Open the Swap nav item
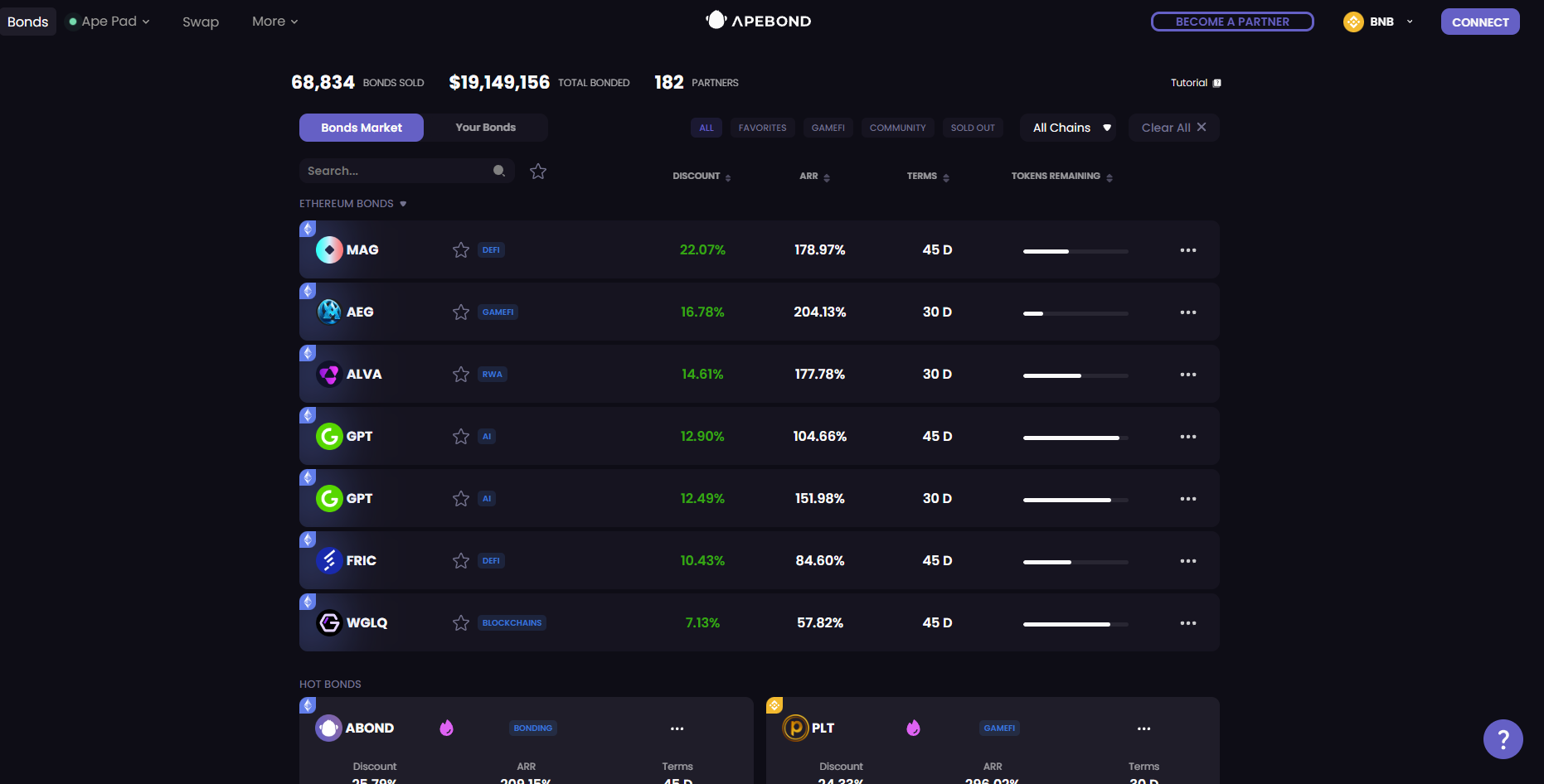The image size is (1544, 784). 201,22
